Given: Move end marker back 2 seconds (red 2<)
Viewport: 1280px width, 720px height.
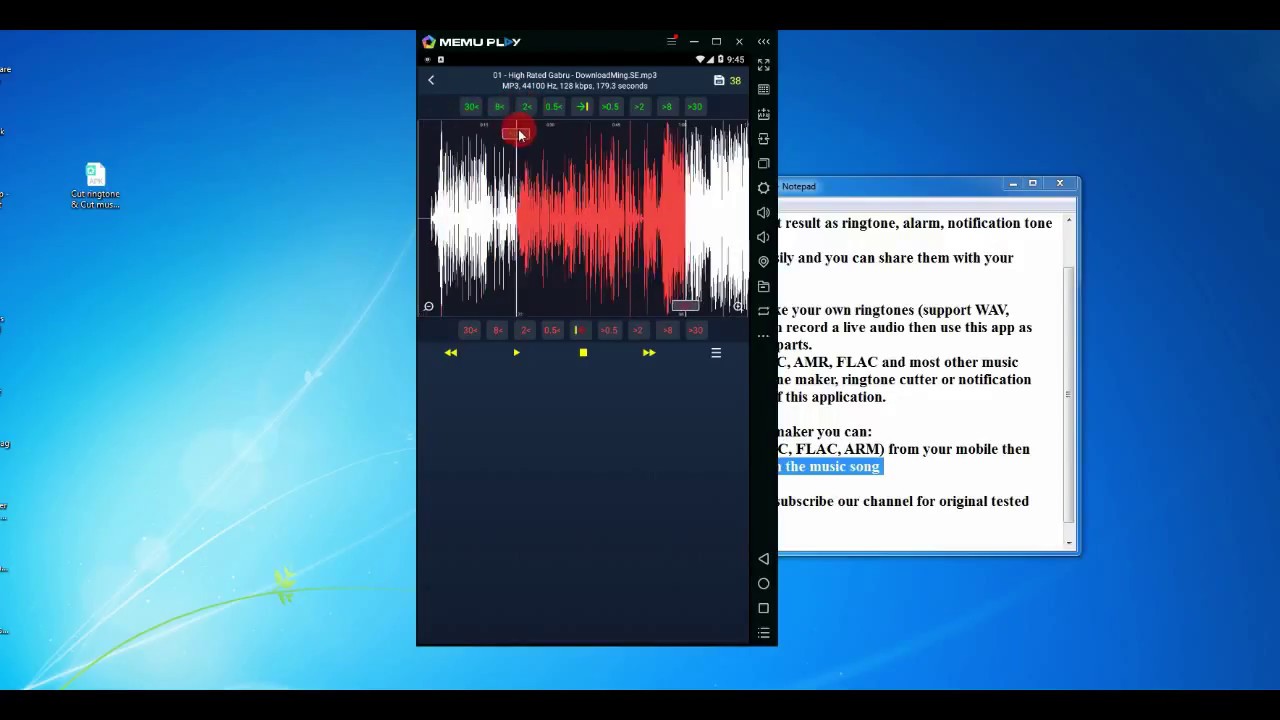Looking at the screenshot, I should coord(526,330).
